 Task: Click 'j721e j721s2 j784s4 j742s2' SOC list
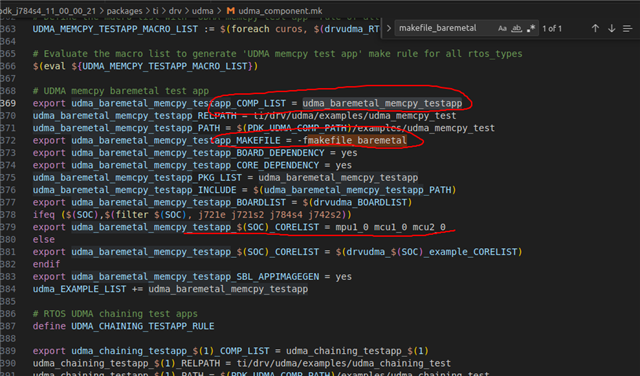pyautogui.click(x=269, y=215)
